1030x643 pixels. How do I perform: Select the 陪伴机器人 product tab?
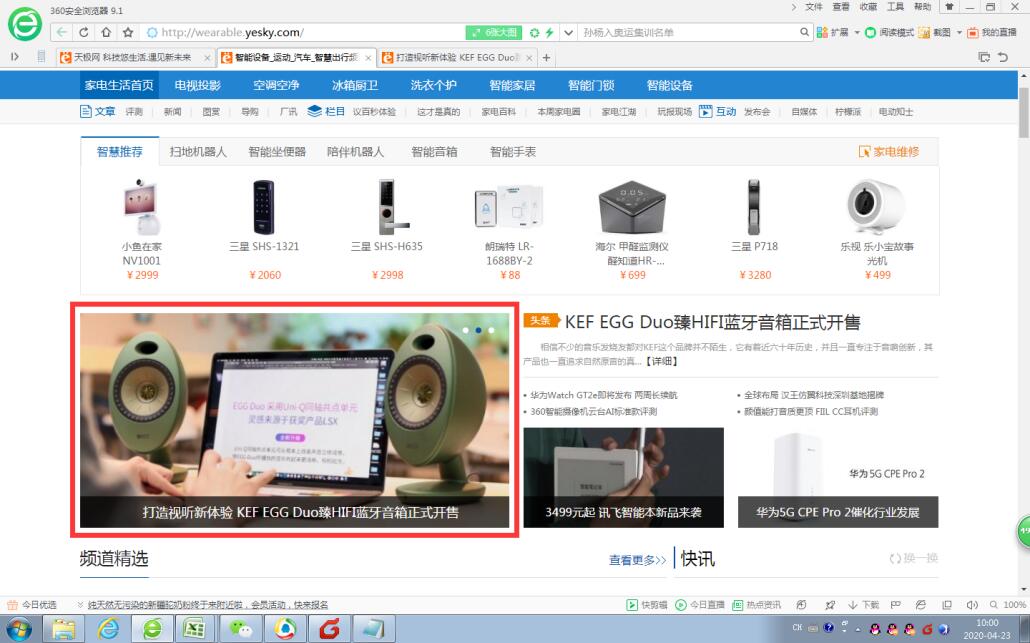pos(355,152)
